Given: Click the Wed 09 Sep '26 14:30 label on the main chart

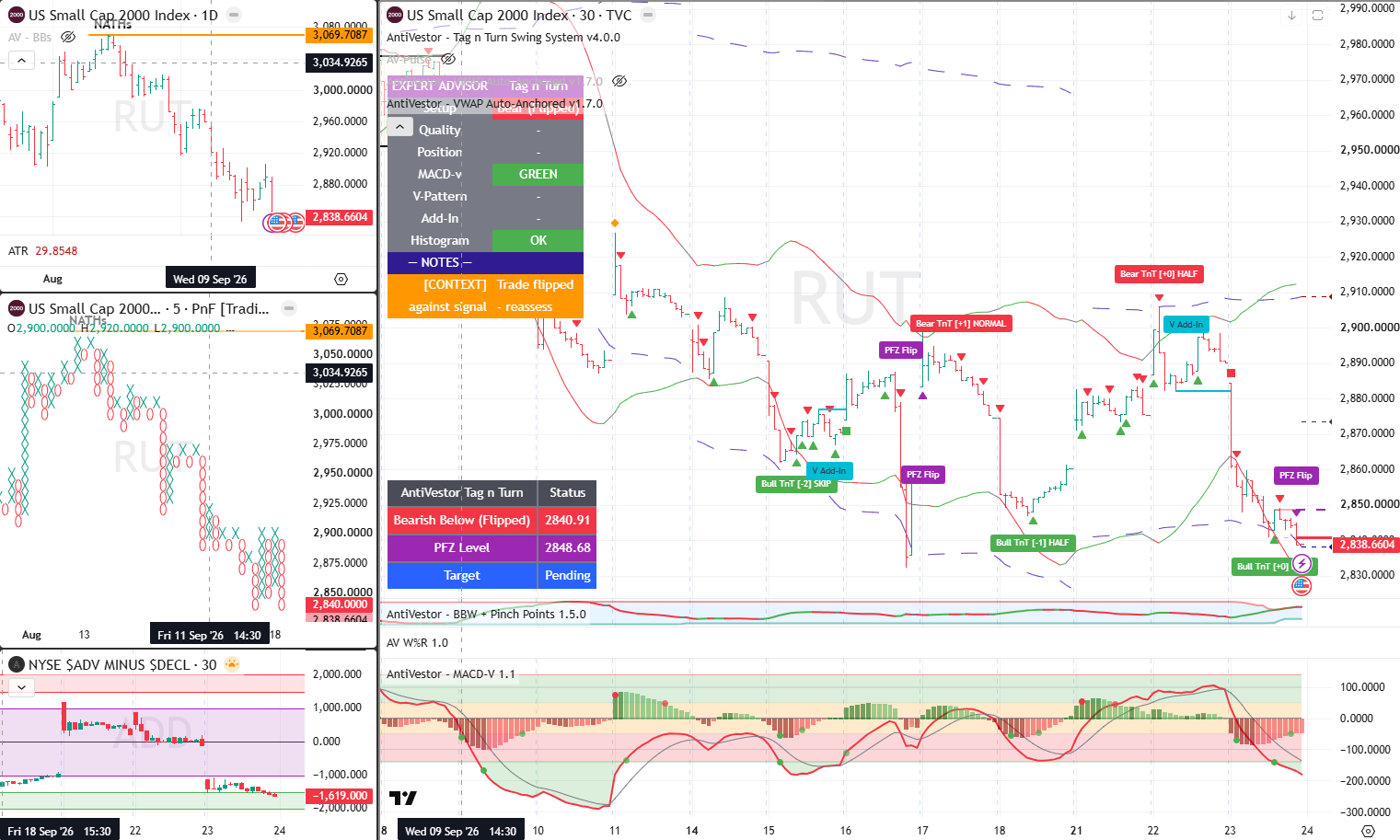Looking at the screenshot, I should pos(461,831).
